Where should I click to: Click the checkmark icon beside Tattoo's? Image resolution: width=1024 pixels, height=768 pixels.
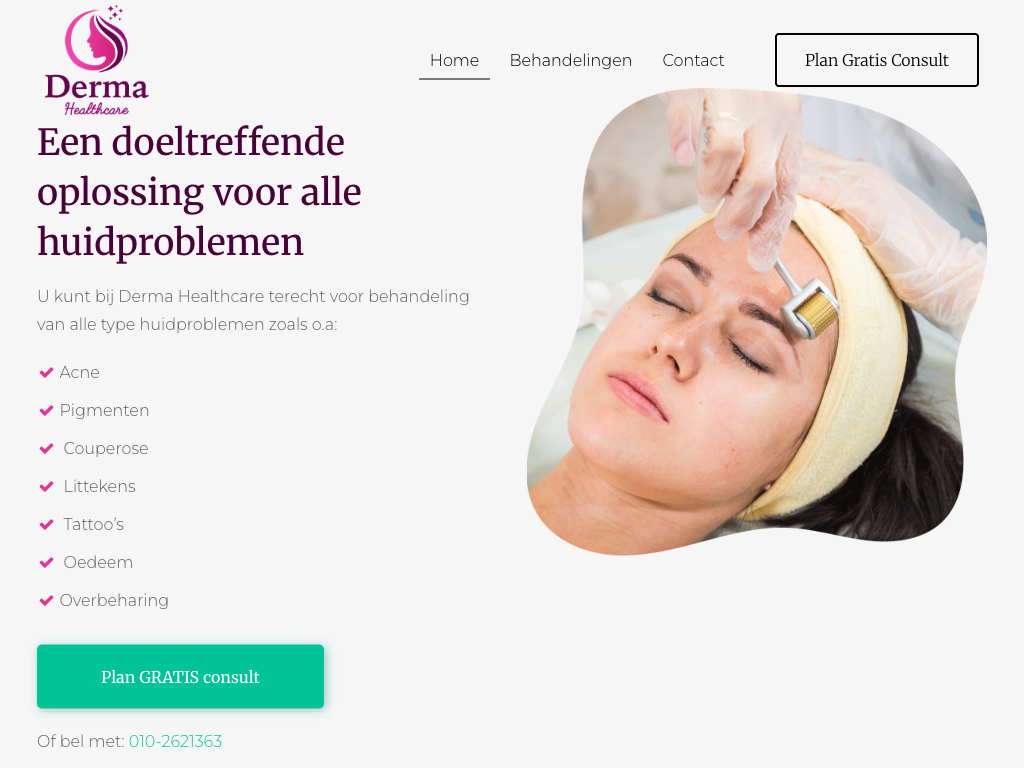(46, 524)
